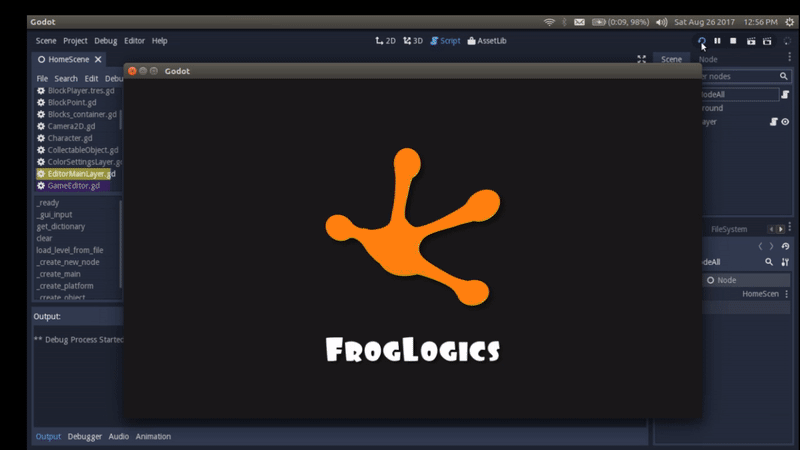Open CollectableObject.gd script

[x=83, y=150]
